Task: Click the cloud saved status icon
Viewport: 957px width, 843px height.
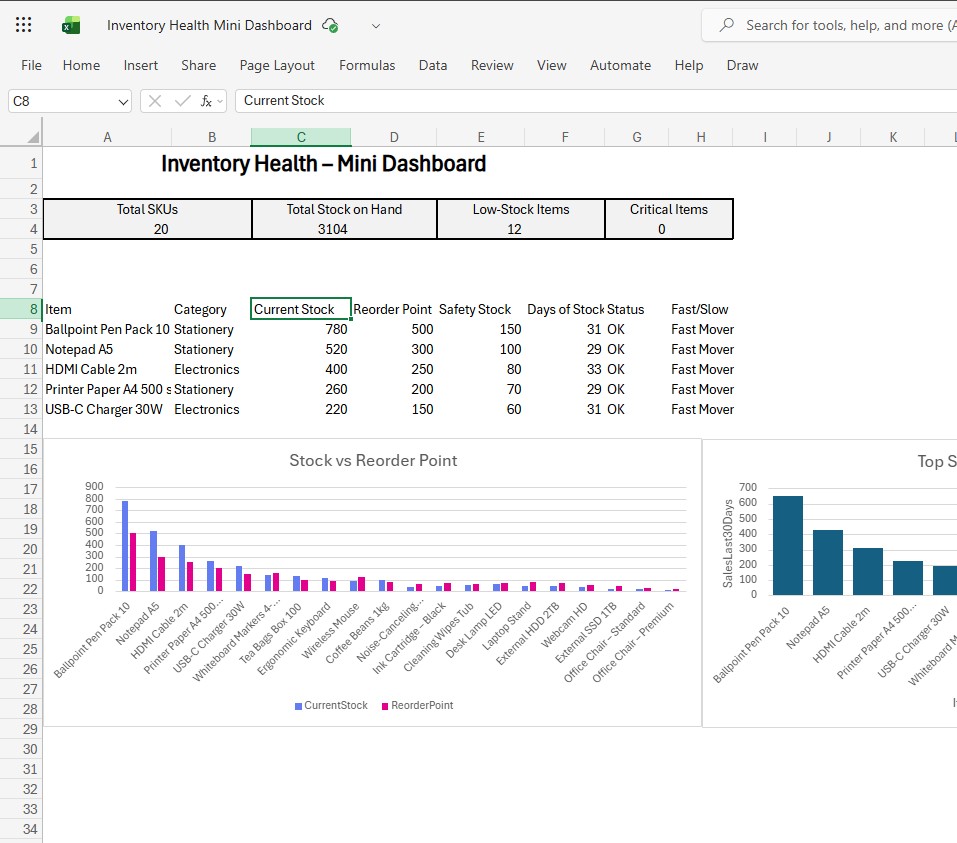Action: click(x=330, y=25)
